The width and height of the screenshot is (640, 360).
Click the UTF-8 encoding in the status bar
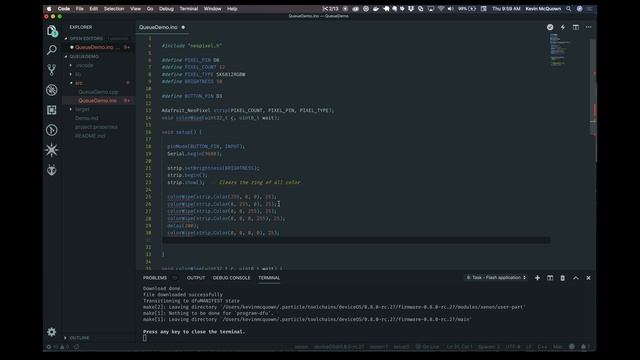[513, 347]
